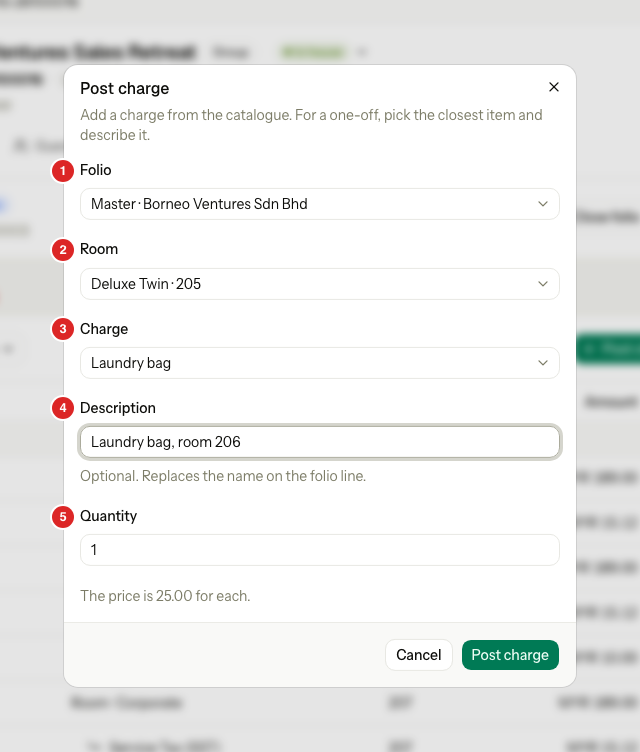This screenshot has height=752, width=640.
Task: Open the Room dropdown showing Deluxe Twin 205
Action: (x=320, y=284)
